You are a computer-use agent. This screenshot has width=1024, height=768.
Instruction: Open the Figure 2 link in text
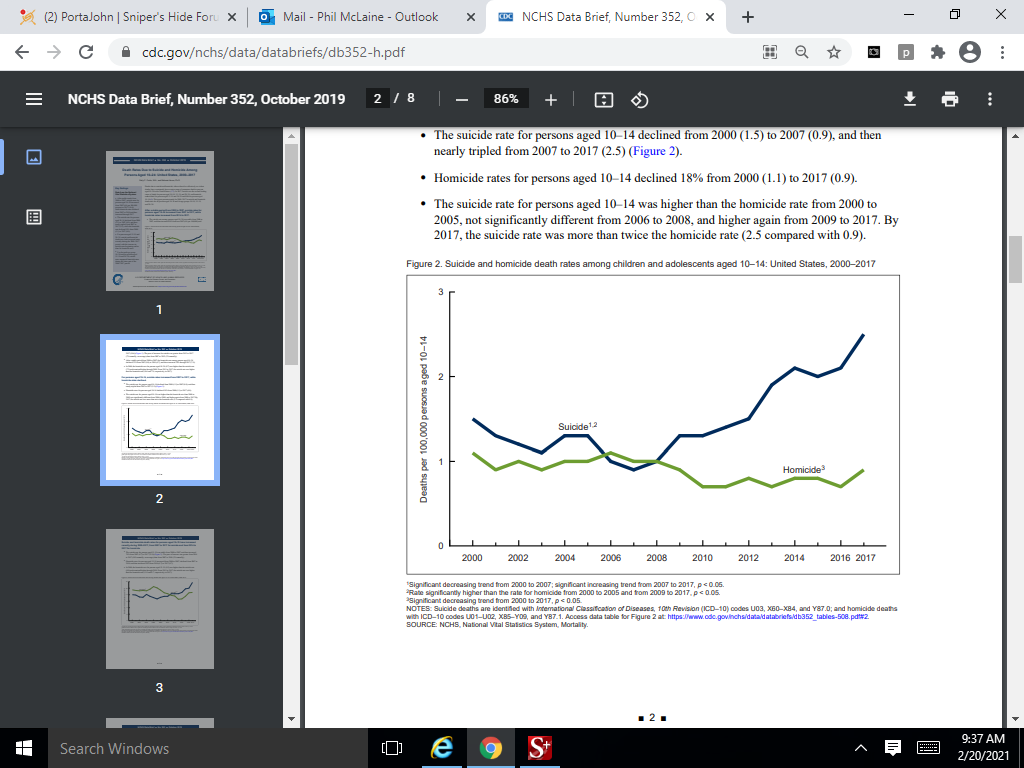[654, 151]
